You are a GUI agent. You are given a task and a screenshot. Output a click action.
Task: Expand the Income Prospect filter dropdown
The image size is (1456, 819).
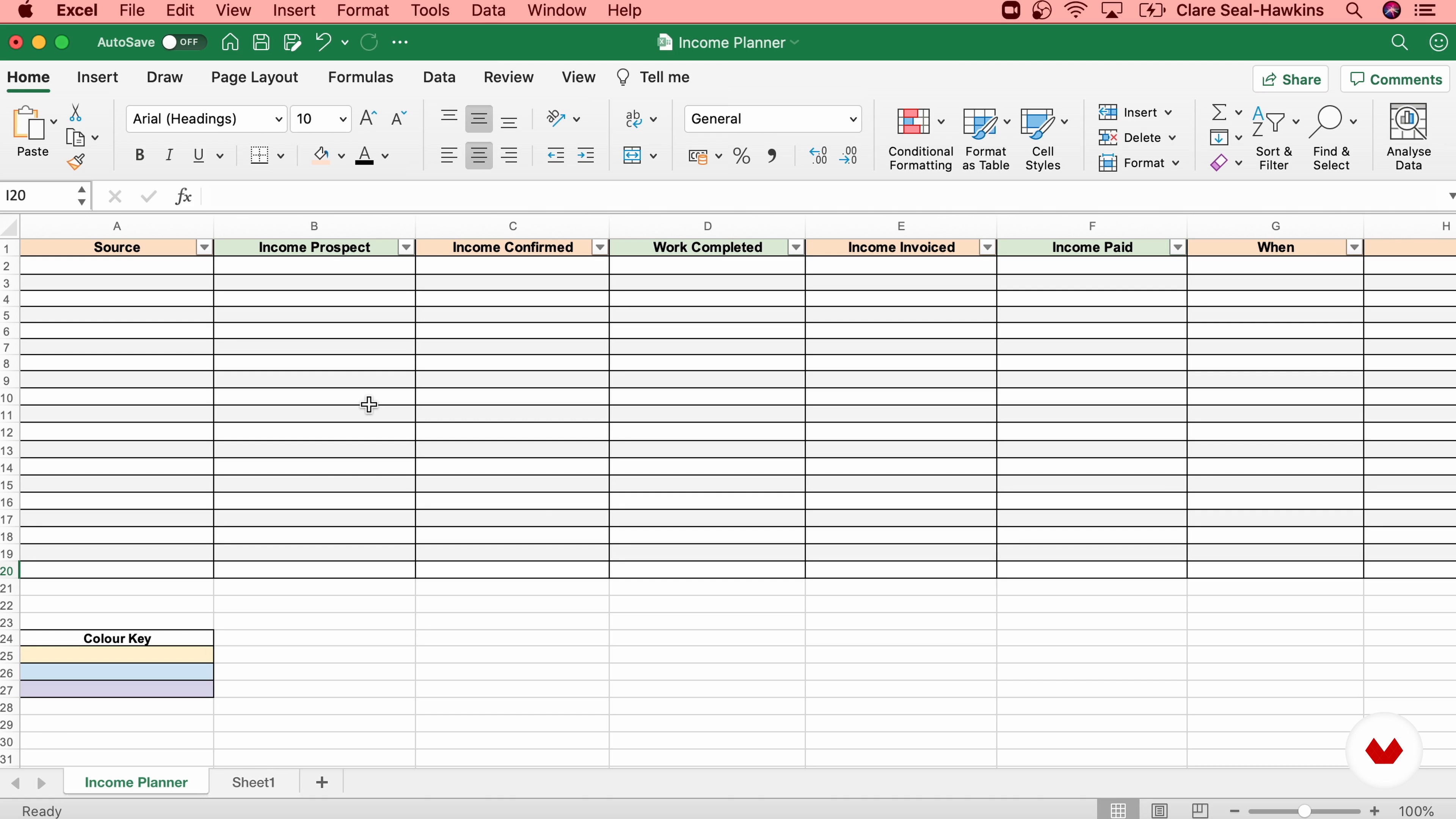406,247
